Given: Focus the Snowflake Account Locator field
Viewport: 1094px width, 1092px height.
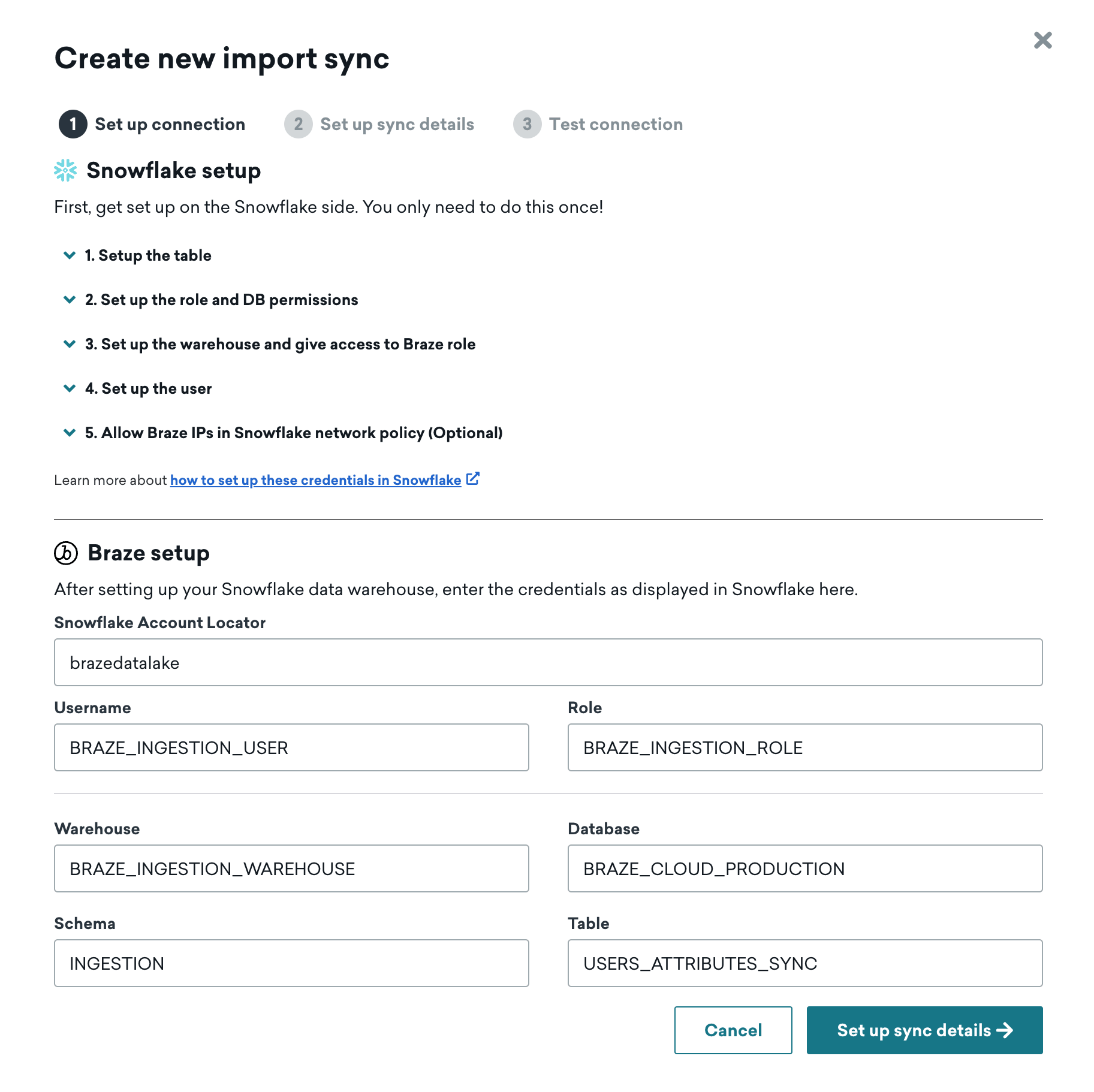Looking at the screenshot, I should click(548, 662).
